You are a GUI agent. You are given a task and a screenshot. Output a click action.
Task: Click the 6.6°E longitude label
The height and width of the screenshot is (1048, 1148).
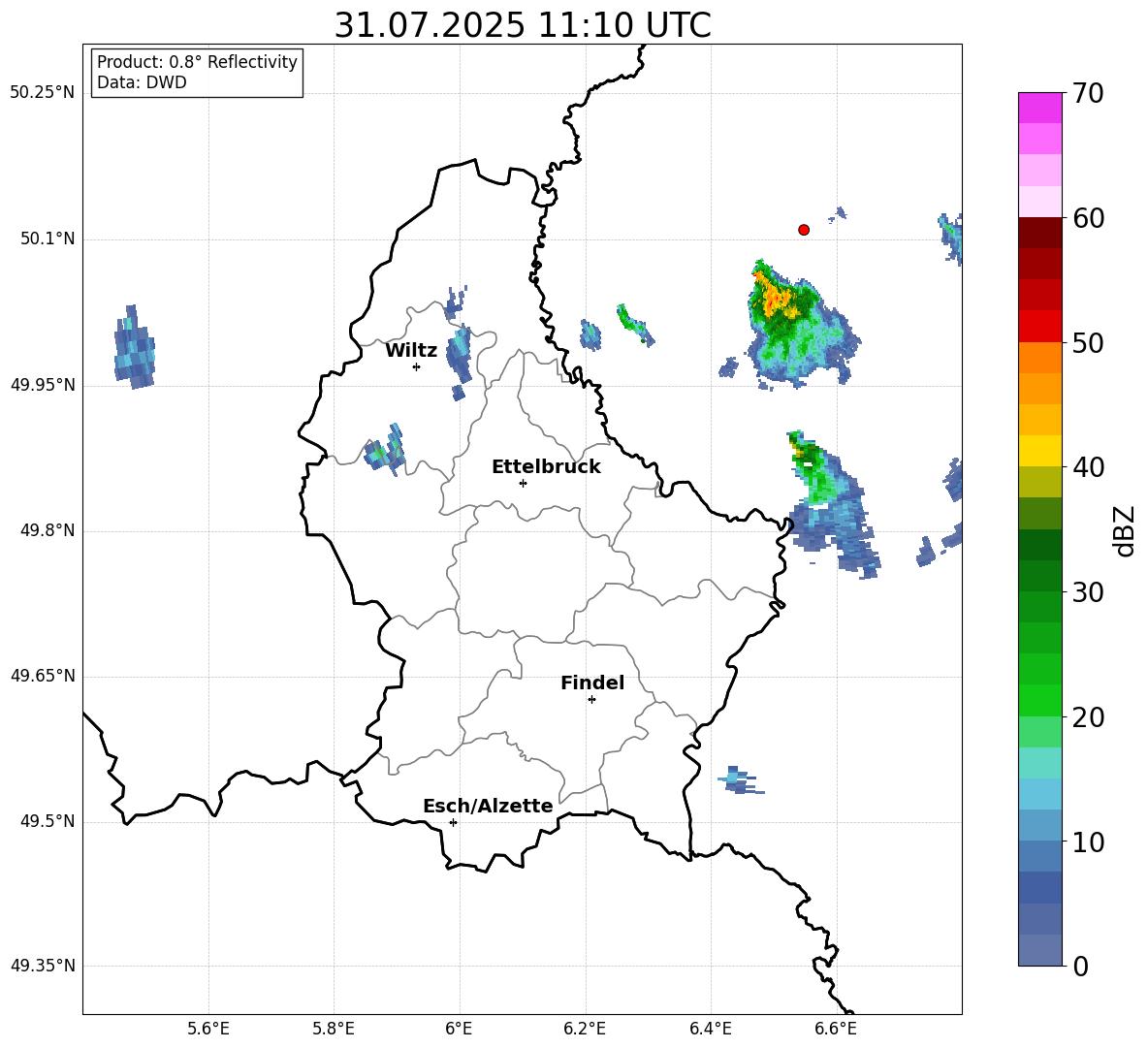(x=836, y=1029)
